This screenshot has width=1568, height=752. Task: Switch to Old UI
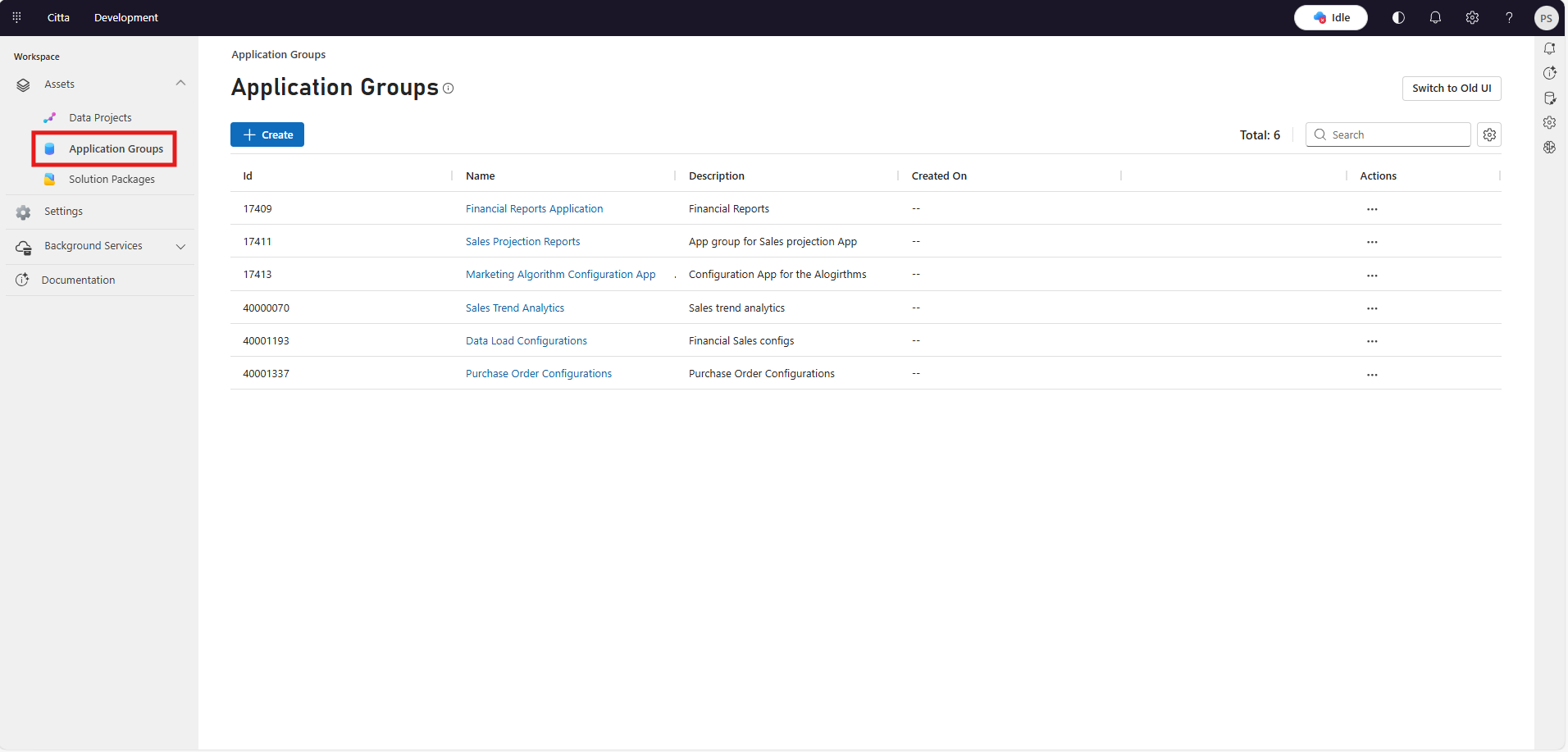coord(1451,89)
